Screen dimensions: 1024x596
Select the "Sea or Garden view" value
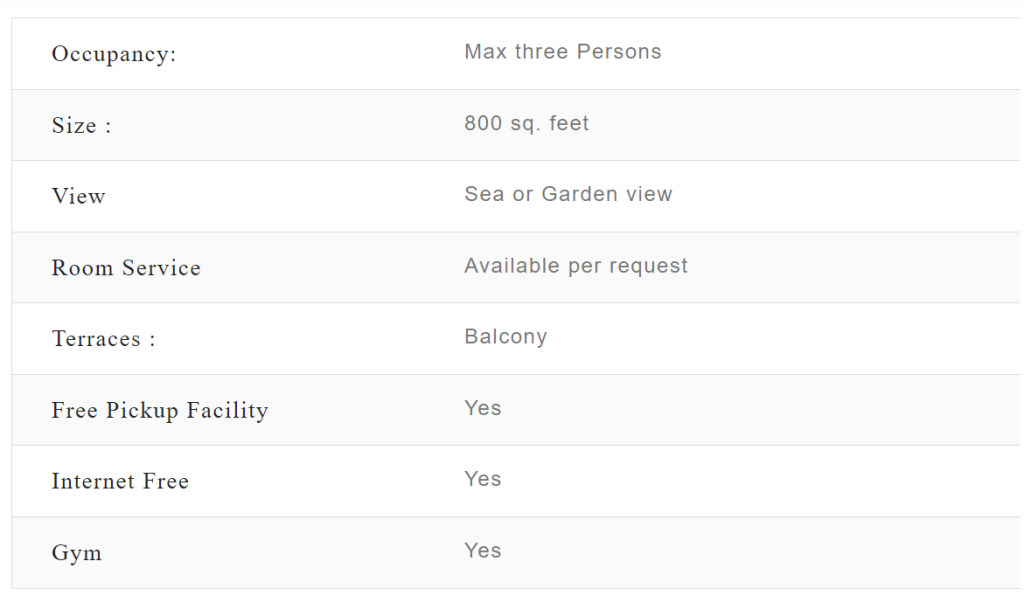coord(568,194)
